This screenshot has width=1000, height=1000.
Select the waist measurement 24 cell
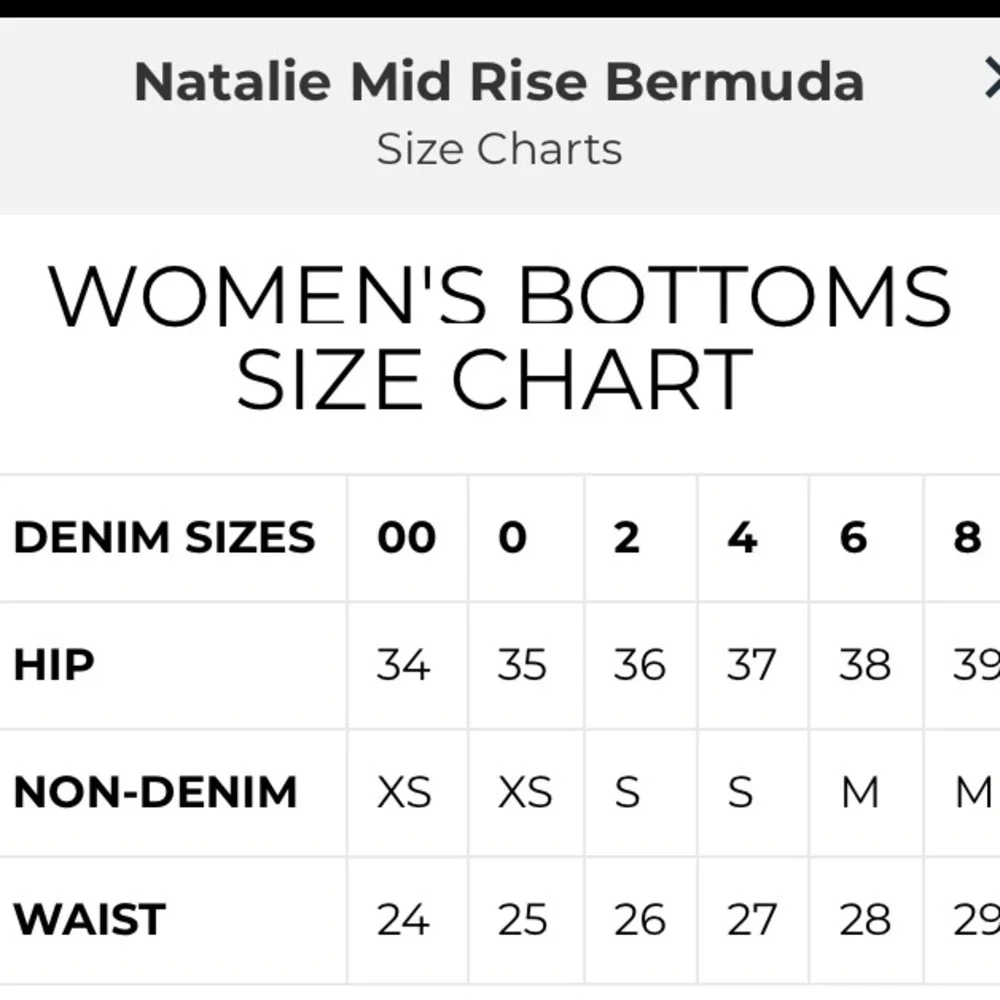tap(404, 919)
